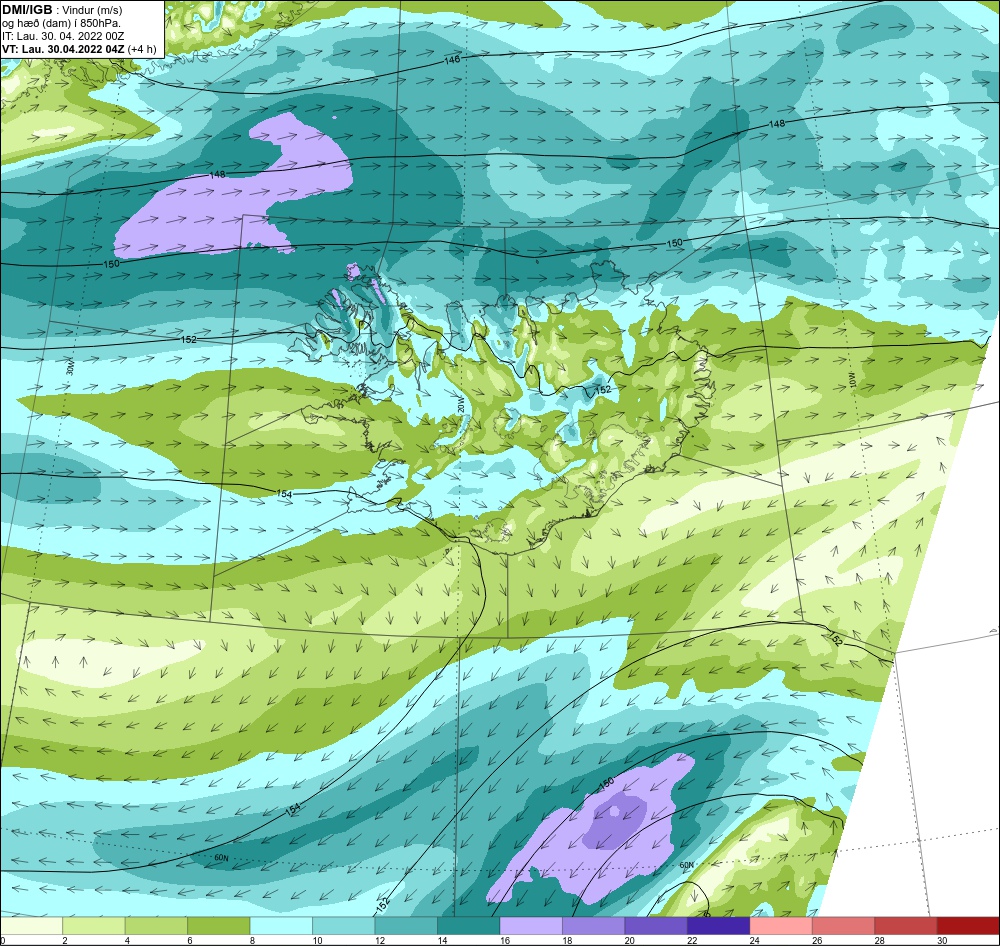Click the pale yellow 0–2 m/s legend swatch
The width and height of the screenshot is (1000, 946).
click(32, 926)
